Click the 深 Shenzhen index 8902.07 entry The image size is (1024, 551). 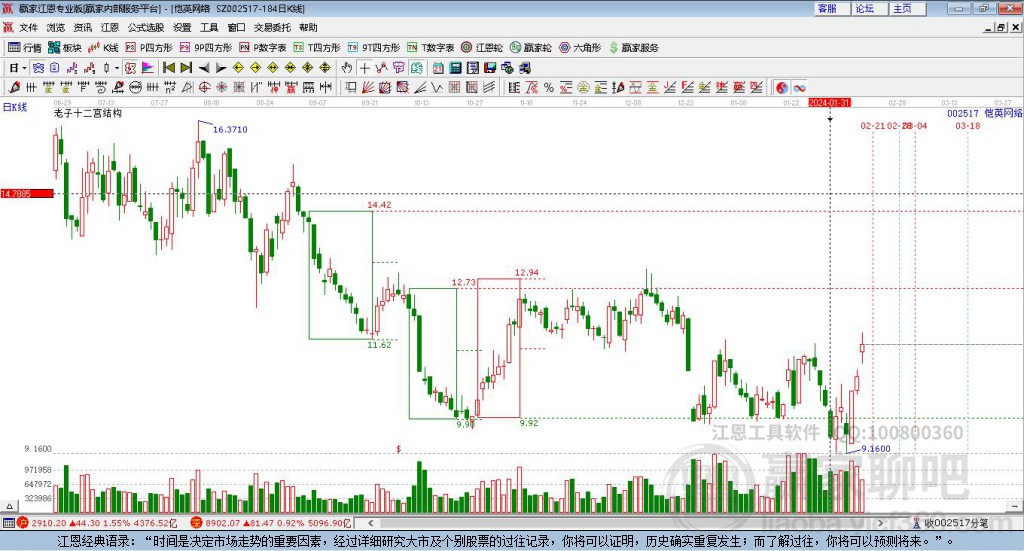[270, 523]
